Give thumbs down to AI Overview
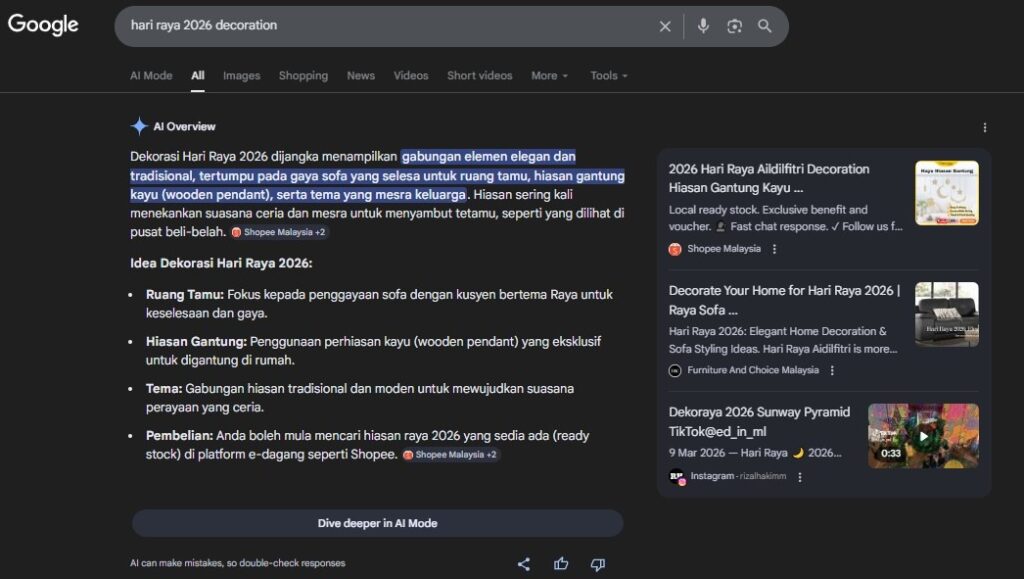 pyautogui.click(x=598, y=564)
